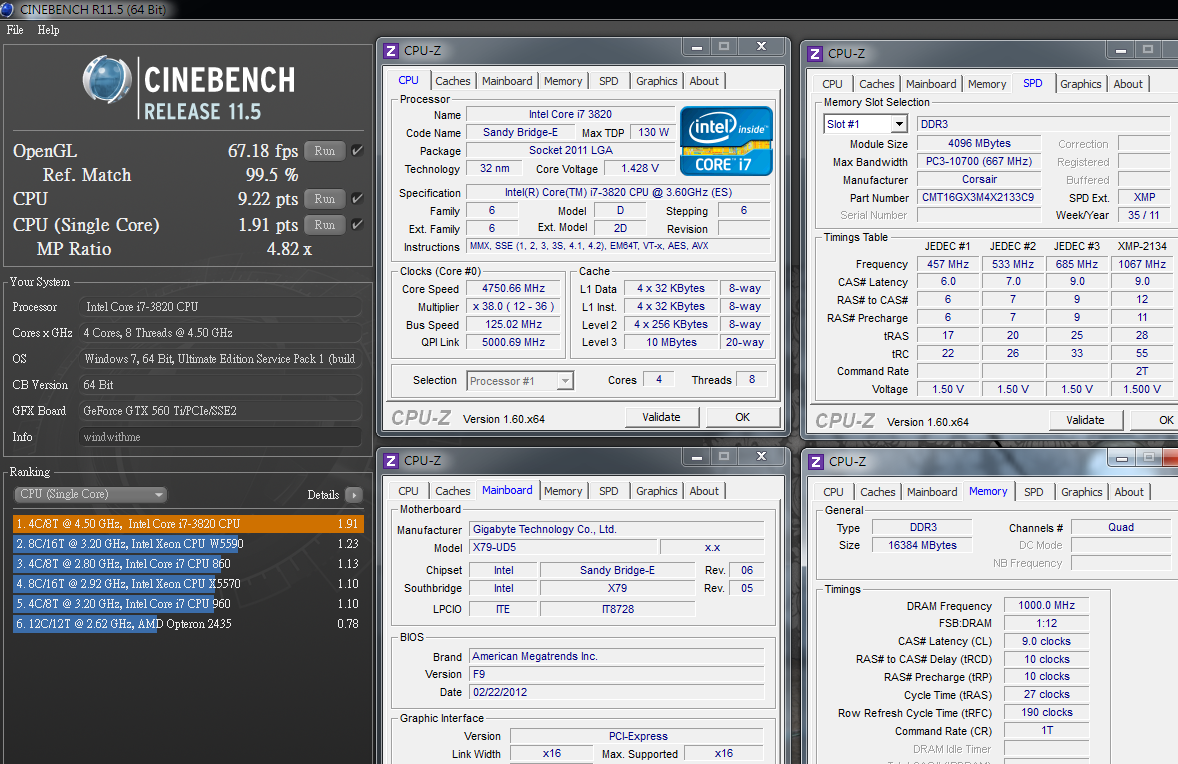Click the CPU-Z icon of top-left CPU window

391,50
